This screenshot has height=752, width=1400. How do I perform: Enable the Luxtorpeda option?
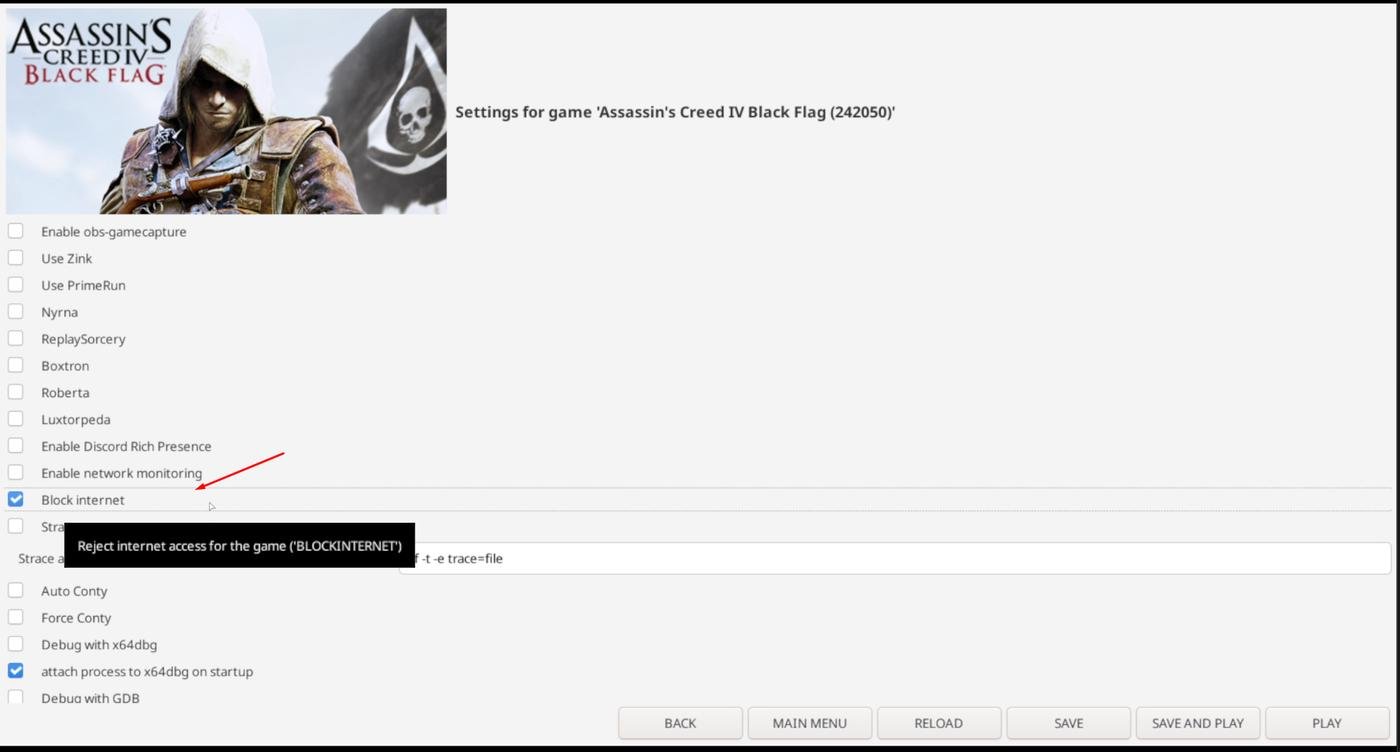point(16,419)
